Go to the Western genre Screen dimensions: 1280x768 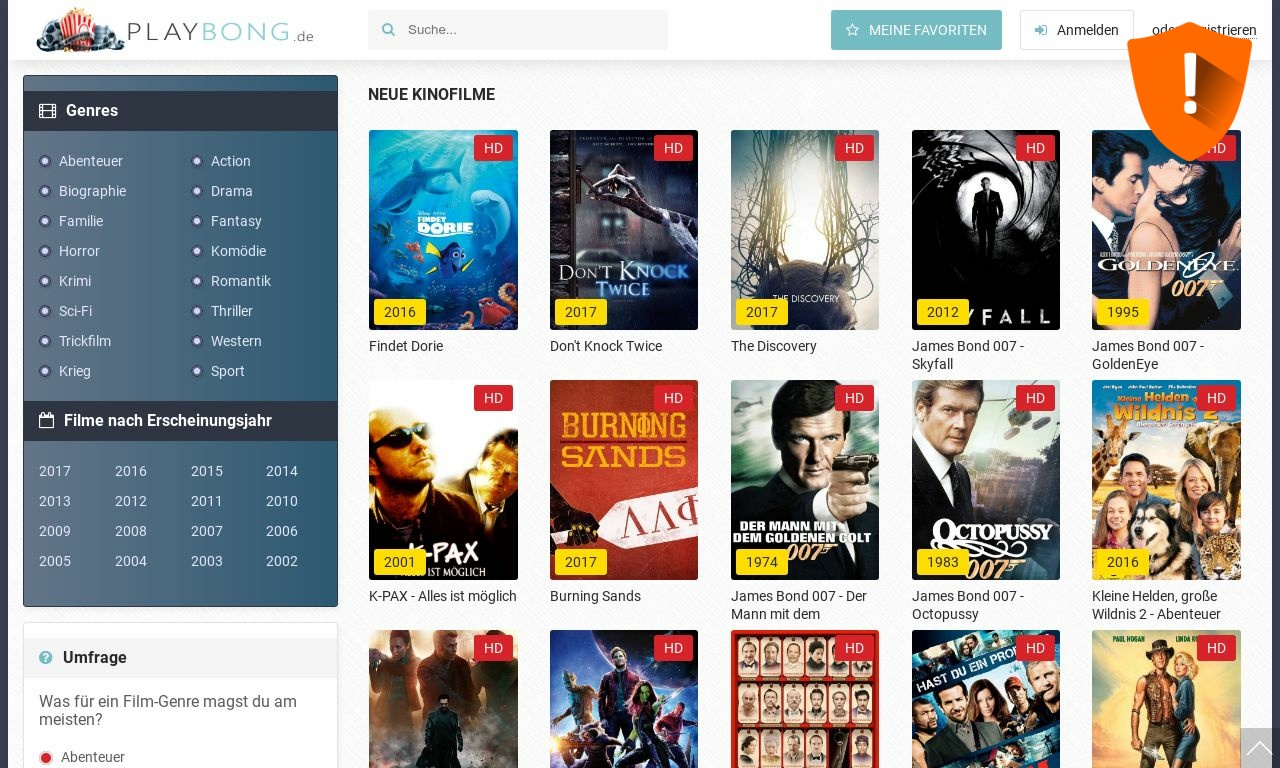click(236, 341)
